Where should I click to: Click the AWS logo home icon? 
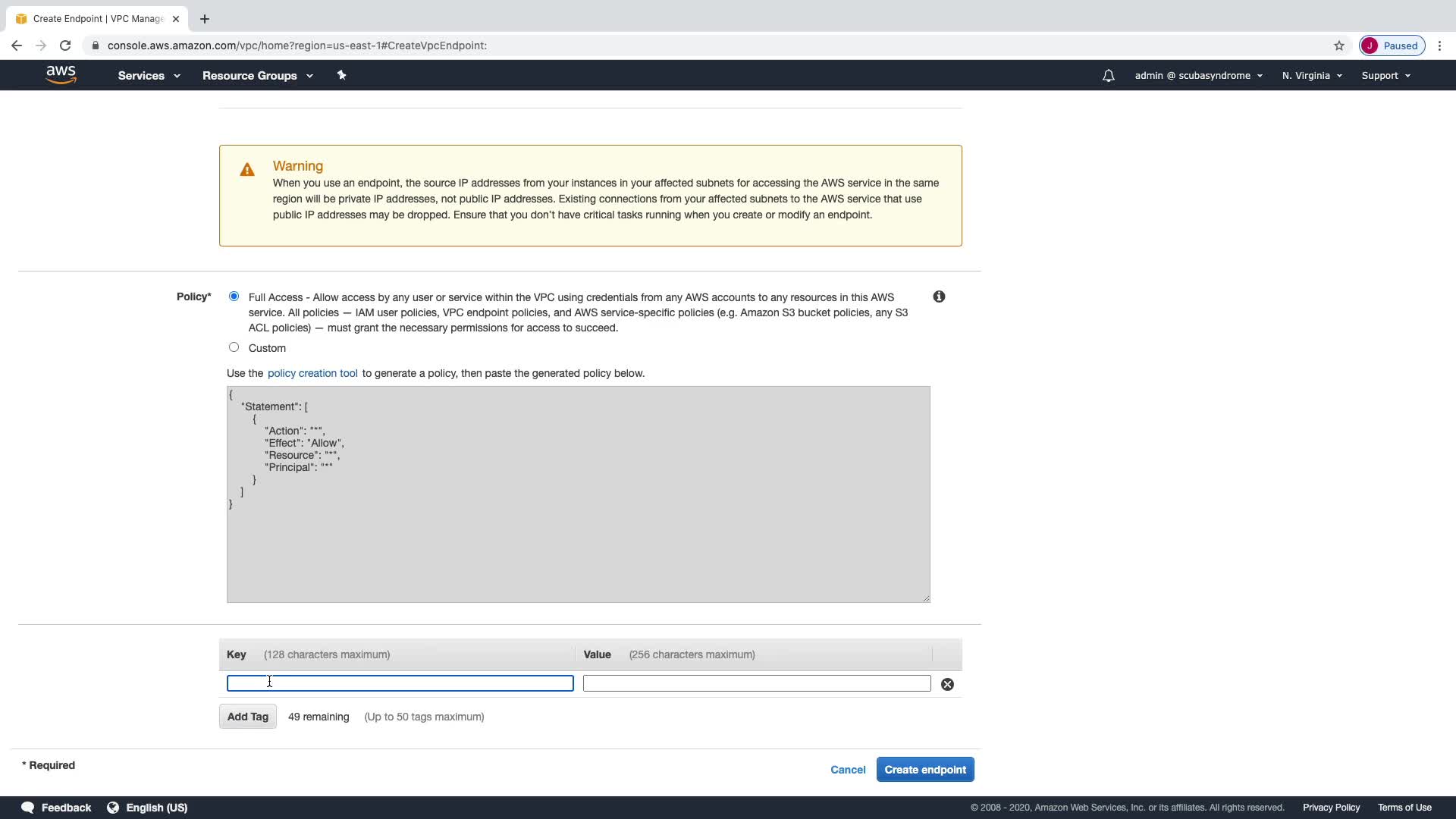61,74
